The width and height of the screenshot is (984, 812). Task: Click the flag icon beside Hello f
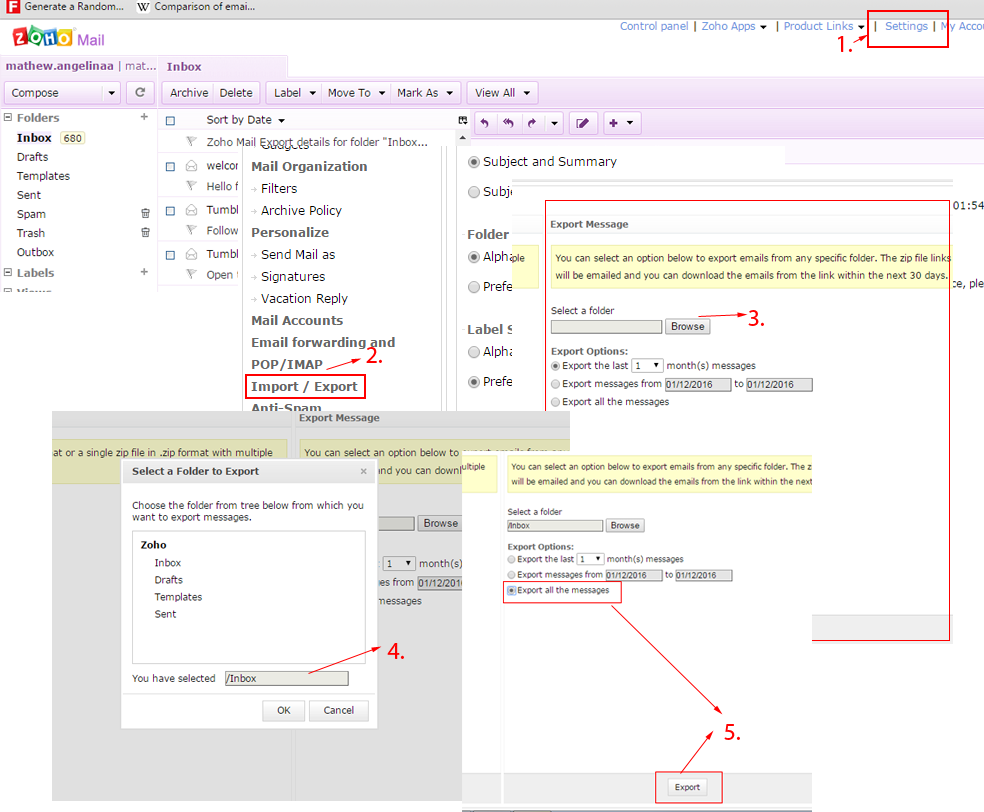point(191,186)
